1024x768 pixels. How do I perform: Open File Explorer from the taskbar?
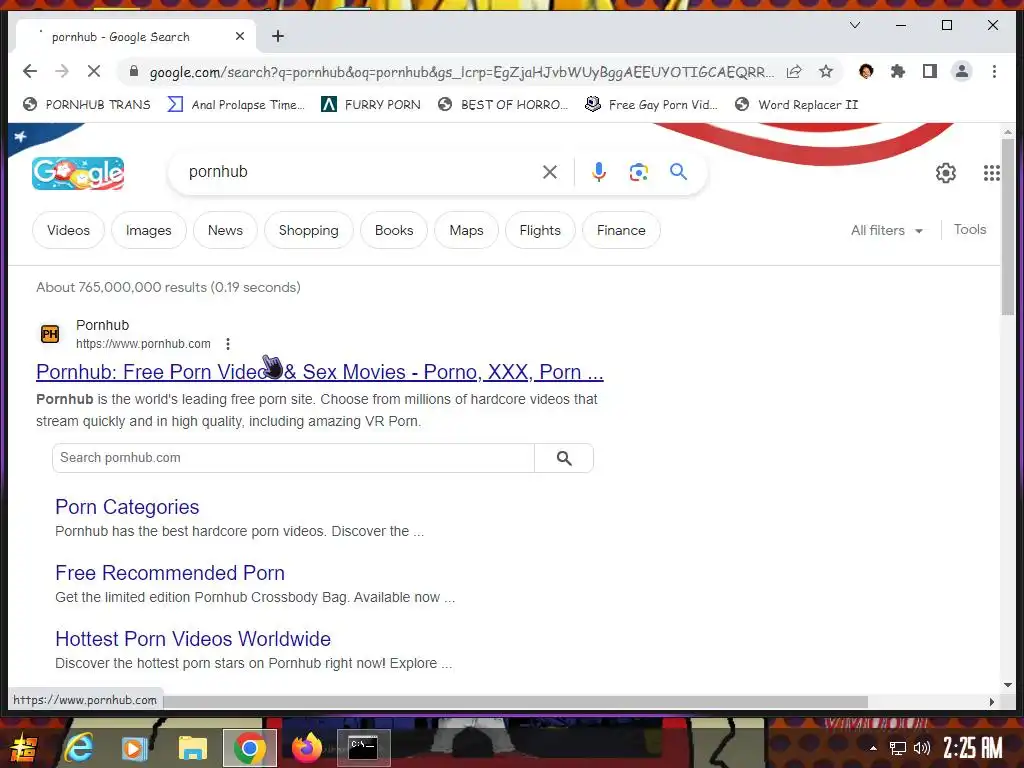tap(193, 748)
